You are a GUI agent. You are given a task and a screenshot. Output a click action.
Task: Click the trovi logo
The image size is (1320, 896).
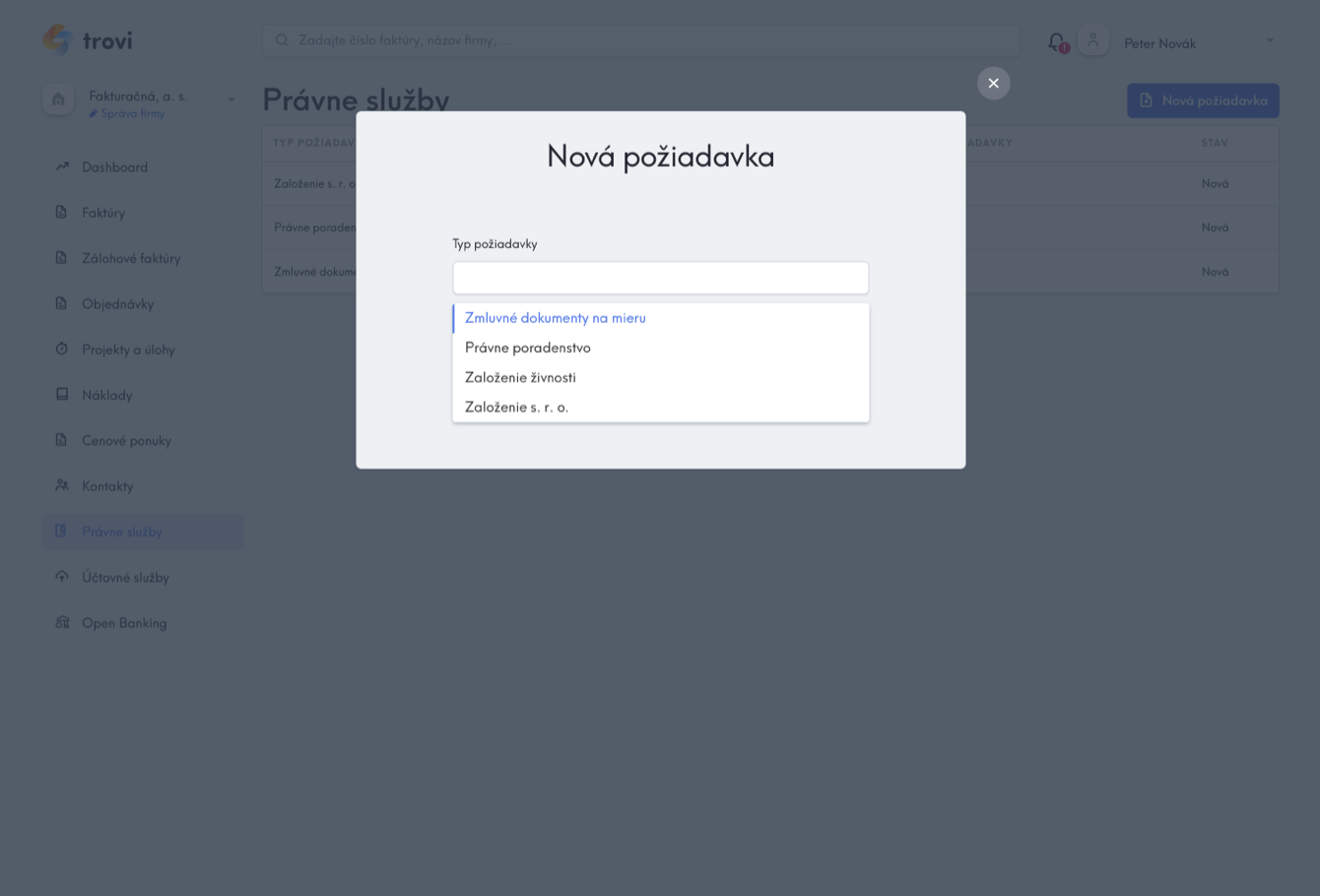point(88,40)
